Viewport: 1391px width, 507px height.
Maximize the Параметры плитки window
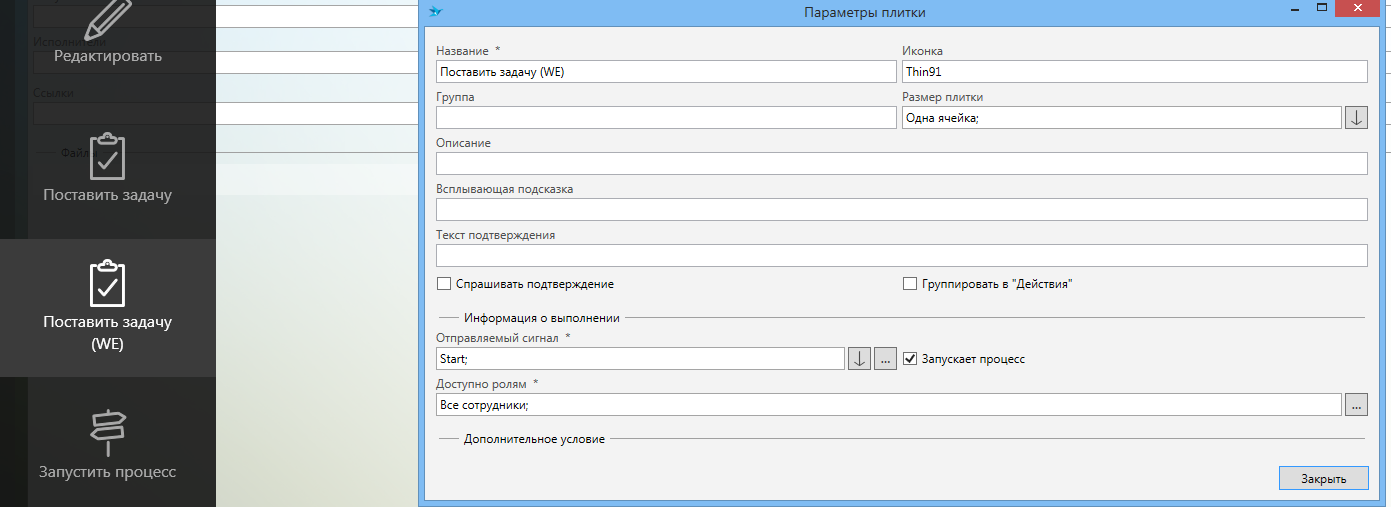point(1322,9)
